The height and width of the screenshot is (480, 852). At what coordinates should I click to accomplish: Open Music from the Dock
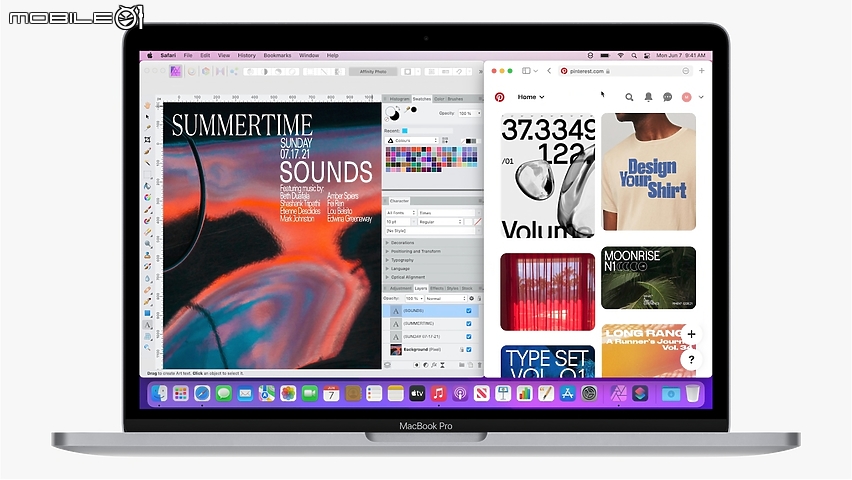(438, 393)
